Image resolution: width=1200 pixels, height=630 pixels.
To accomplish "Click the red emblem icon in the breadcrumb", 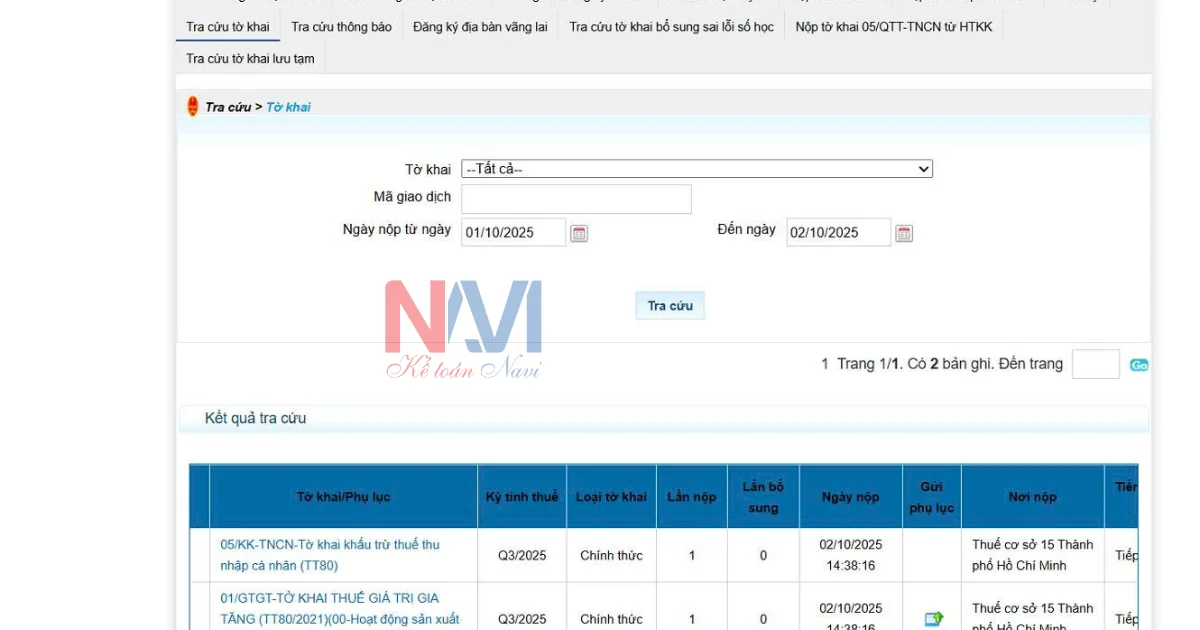I will pos(191,106).
